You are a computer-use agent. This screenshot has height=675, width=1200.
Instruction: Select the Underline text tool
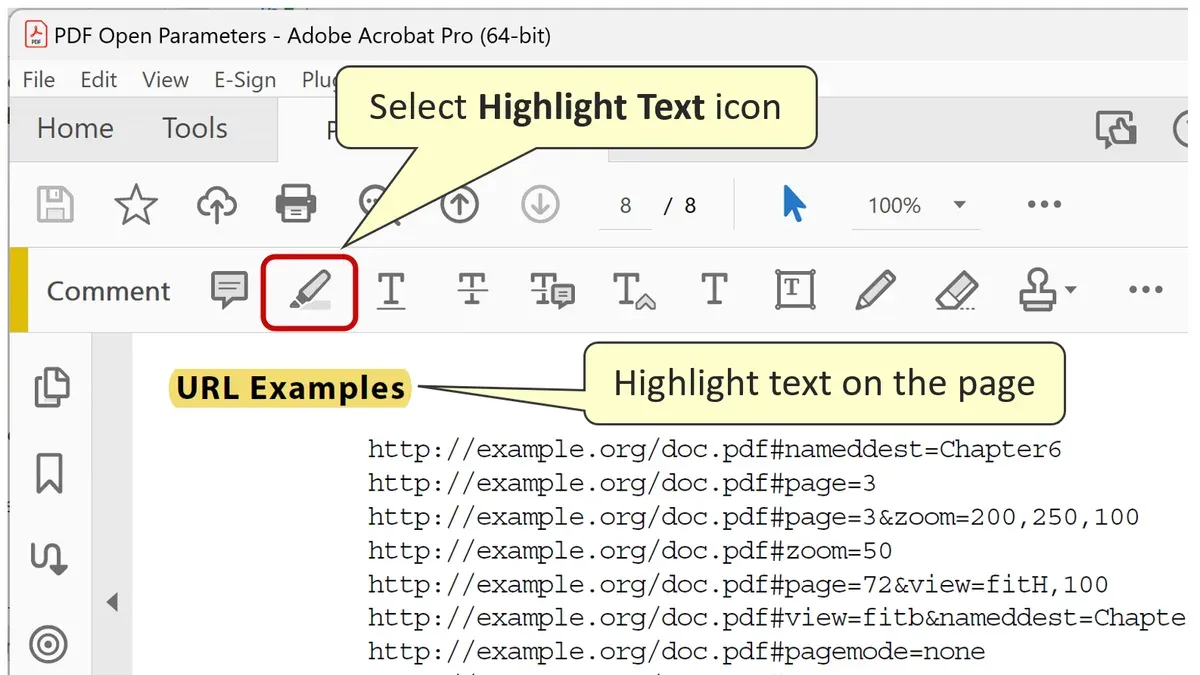(391, 291)
